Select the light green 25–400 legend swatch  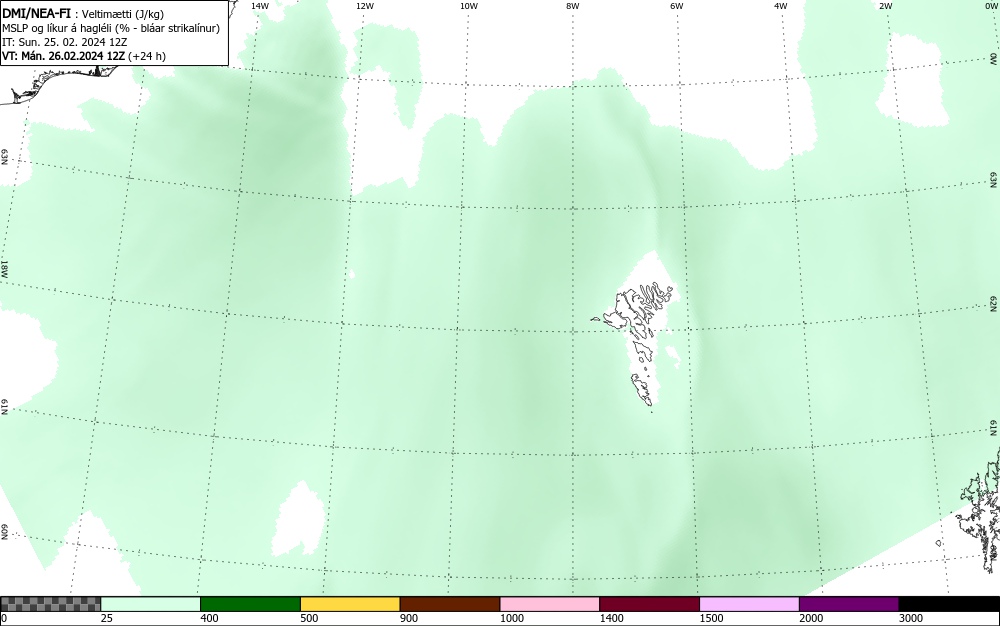151,604
